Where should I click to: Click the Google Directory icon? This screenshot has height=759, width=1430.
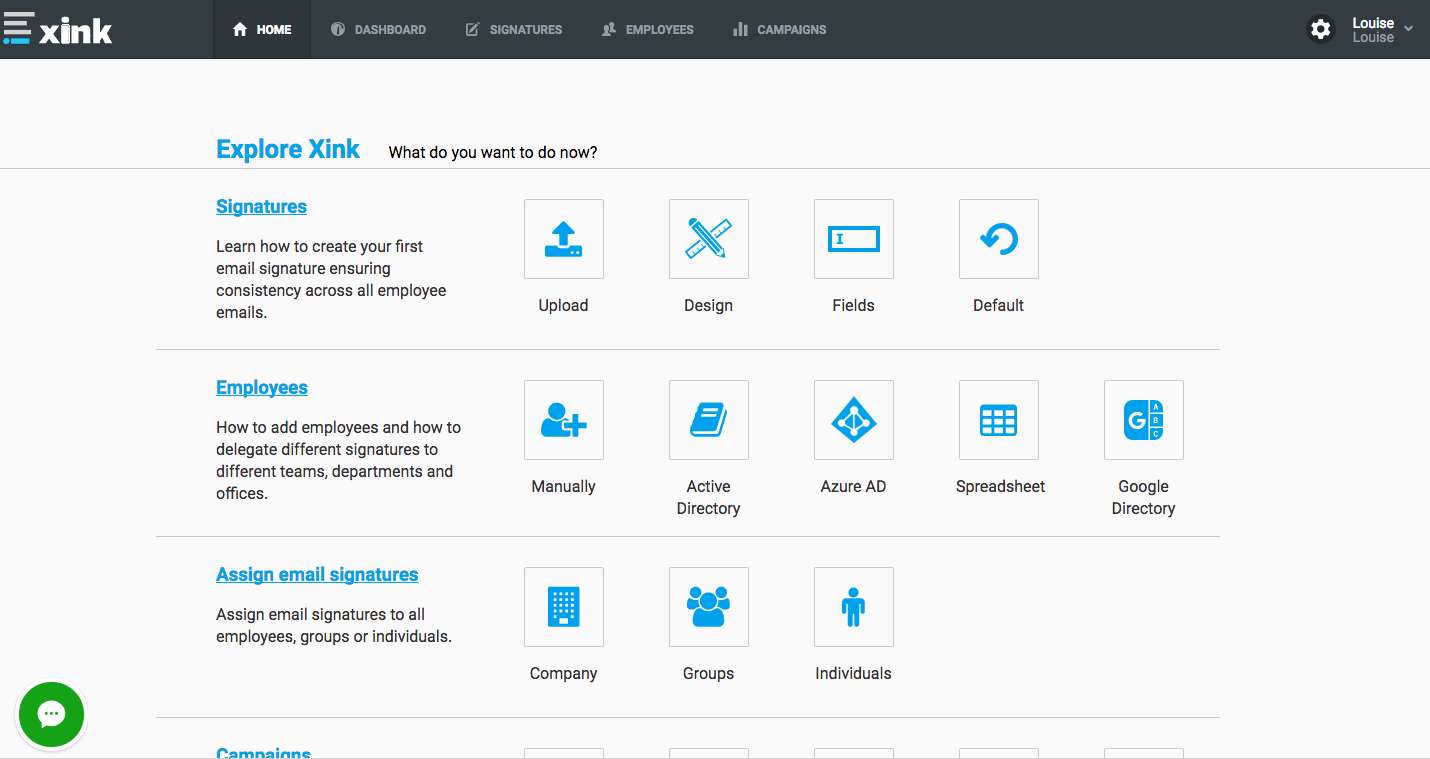[x=1143, y=420]
